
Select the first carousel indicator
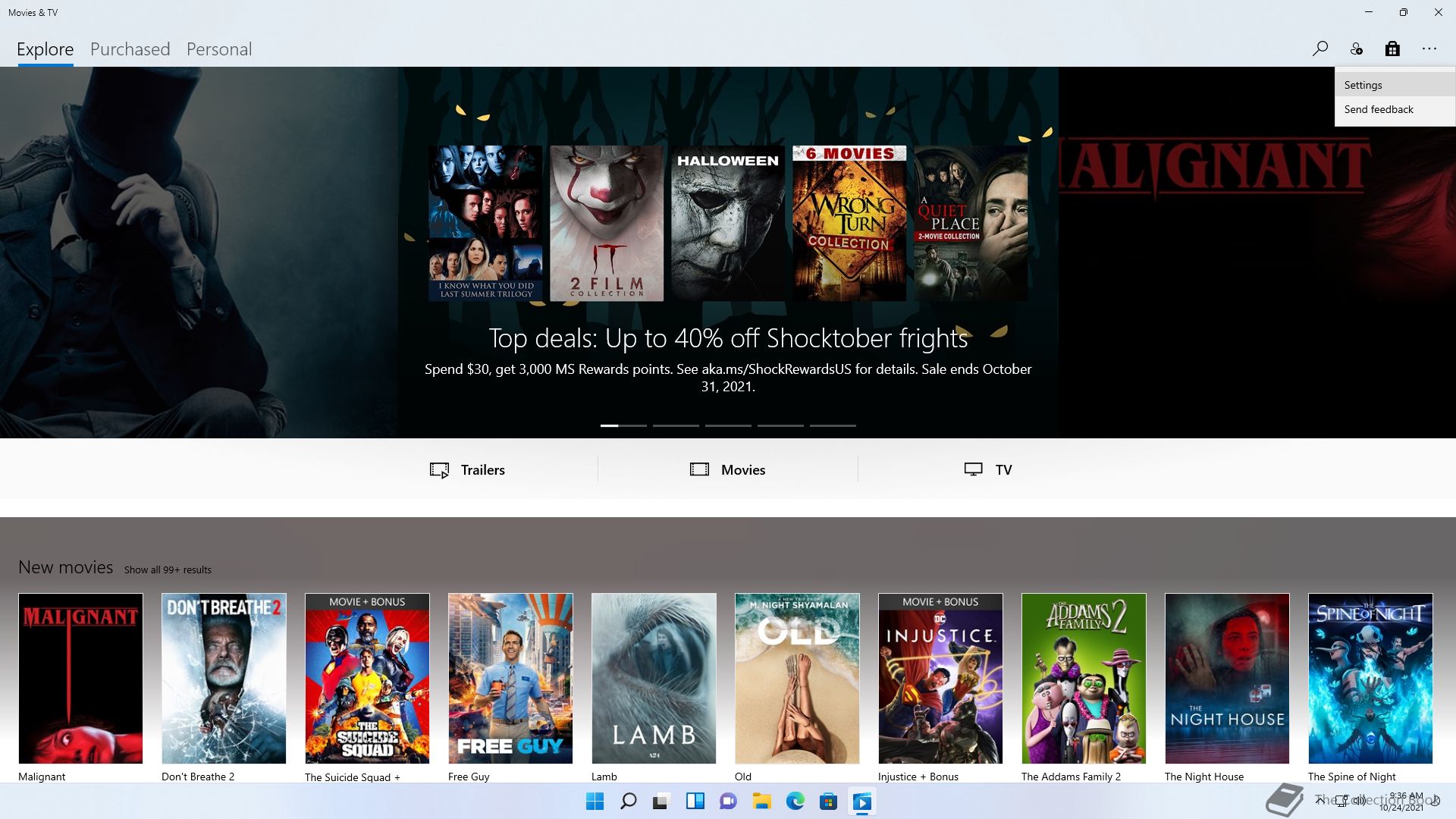[x=623, y=425]
